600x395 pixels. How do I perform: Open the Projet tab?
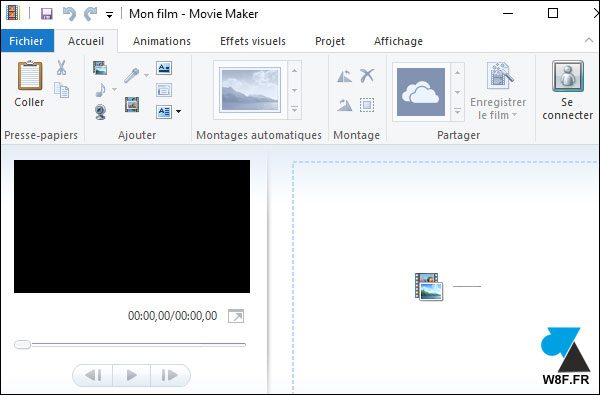pos(330,41)
